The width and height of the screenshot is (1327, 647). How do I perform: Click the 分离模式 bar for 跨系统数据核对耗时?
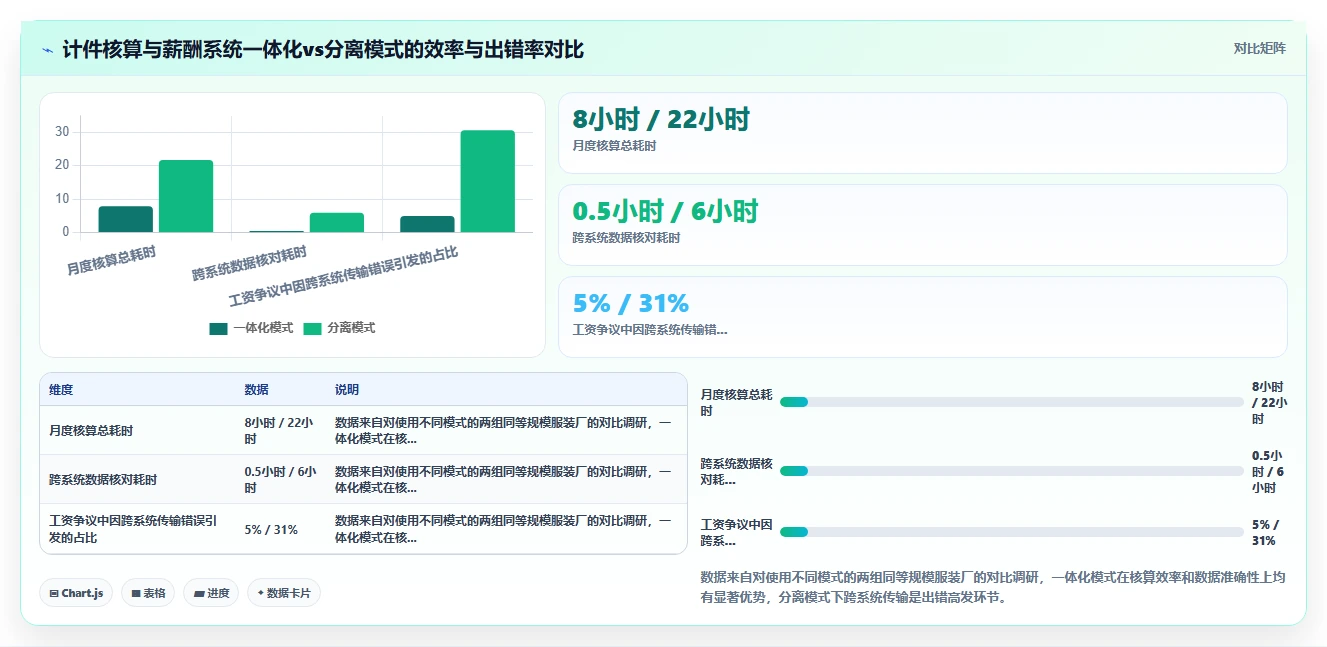[337, 222]
